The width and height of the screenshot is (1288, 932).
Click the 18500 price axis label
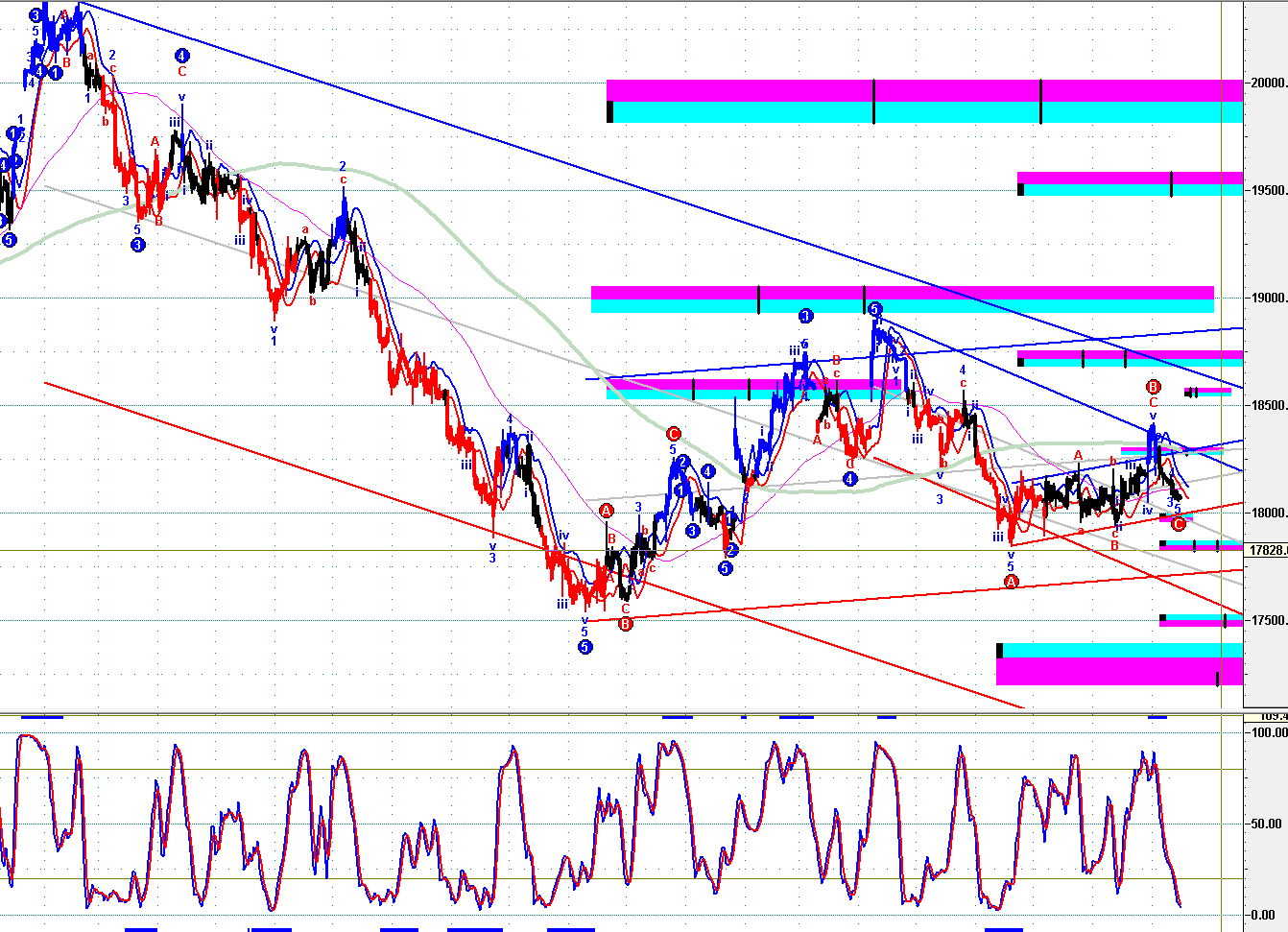(x=1269, y=405)
